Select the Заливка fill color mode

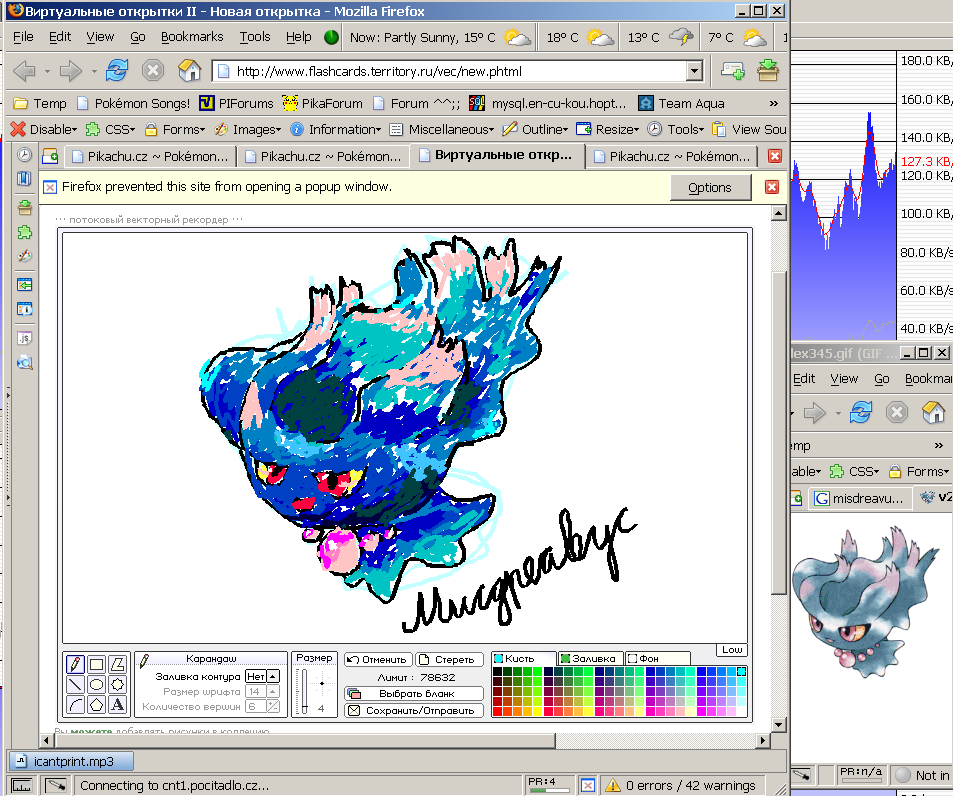[591, 659]
